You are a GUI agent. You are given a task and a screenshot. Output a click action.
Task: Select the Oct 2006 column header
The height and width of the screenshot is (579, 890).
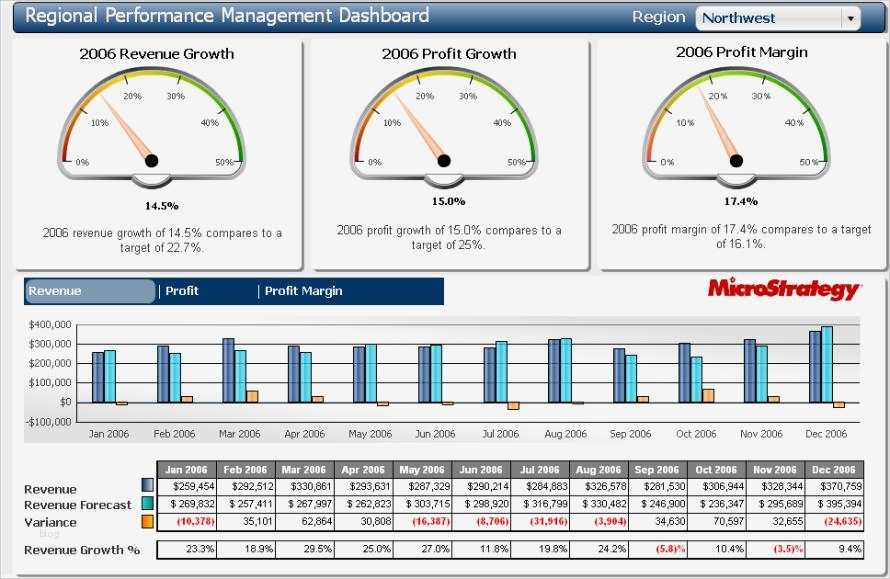point(716,469)
